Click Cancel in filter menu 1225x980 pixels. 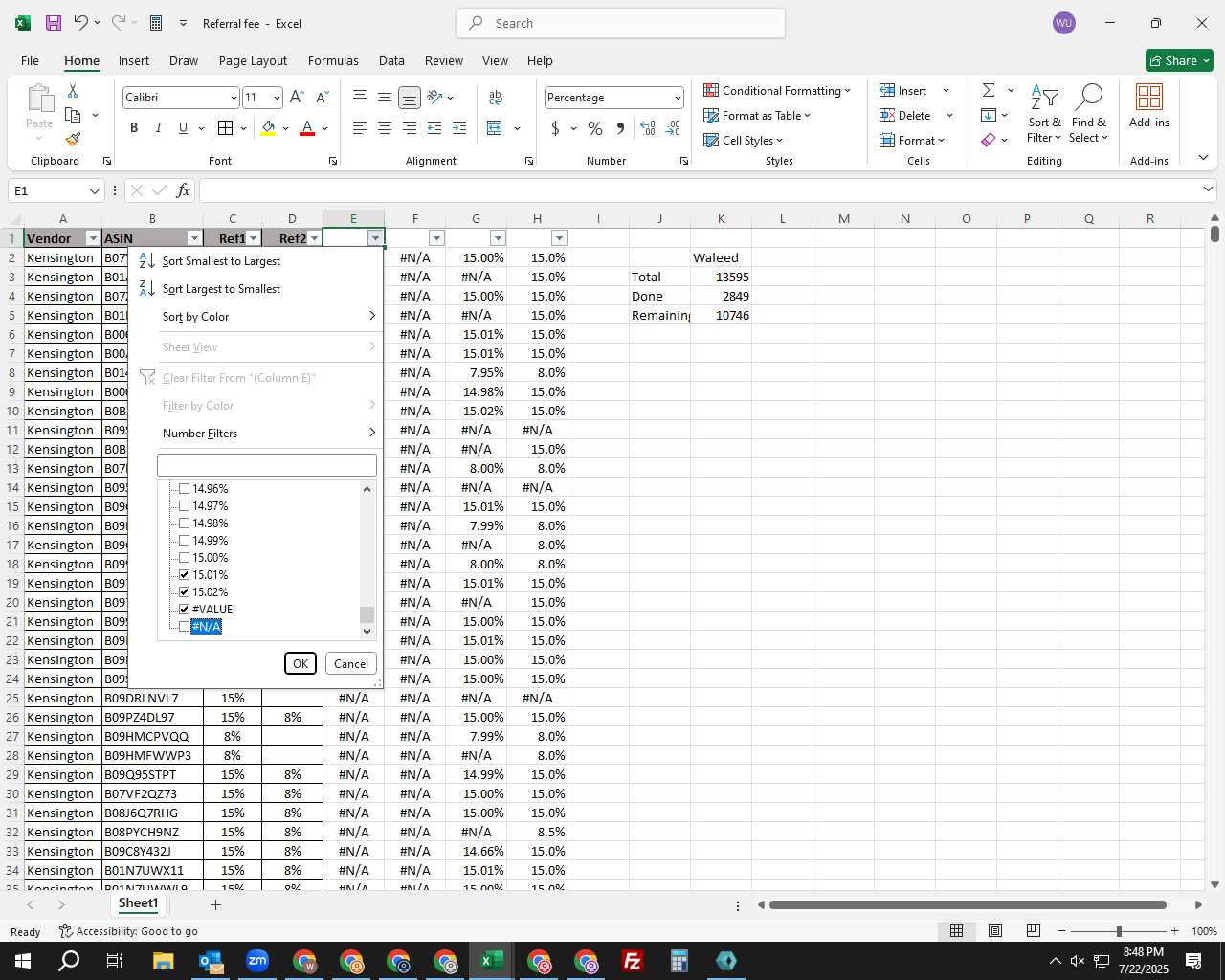pyautogui.click(x=351, y=663)
